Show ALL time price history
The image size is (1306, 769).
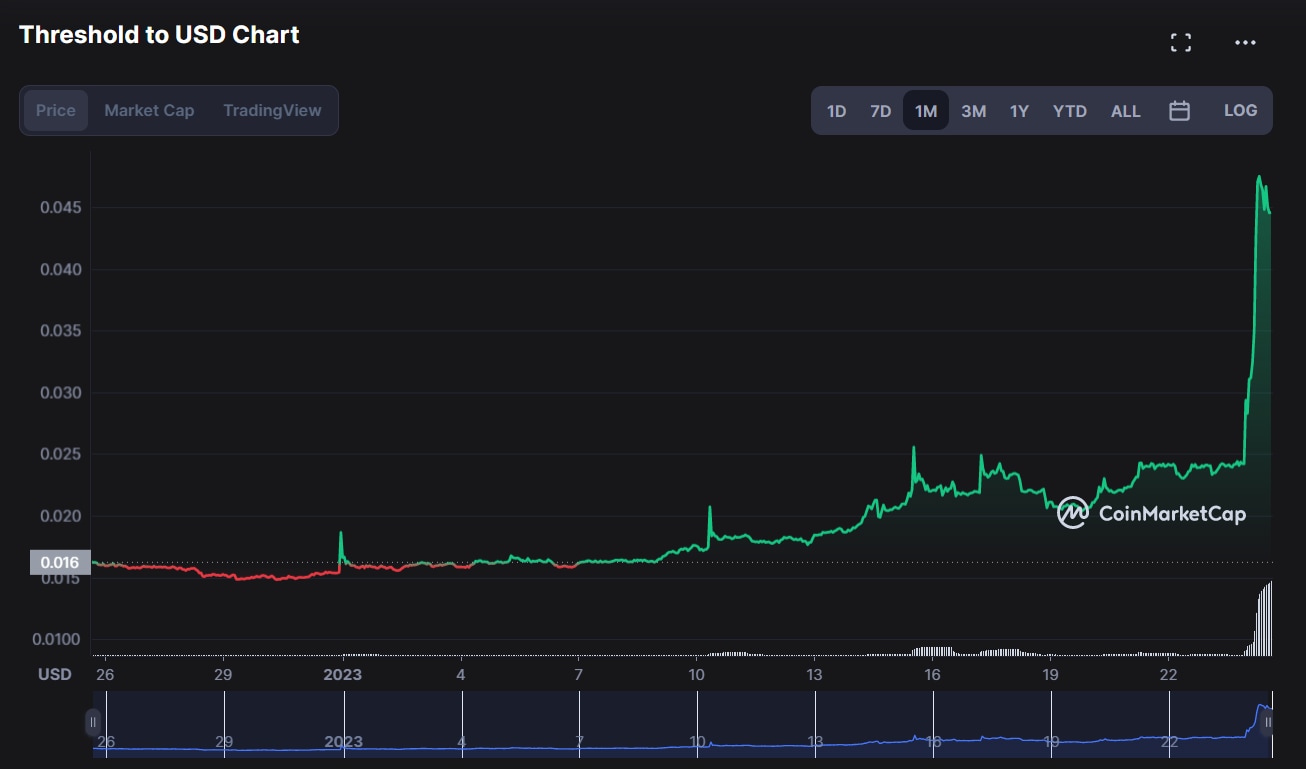coord(1125,111)
